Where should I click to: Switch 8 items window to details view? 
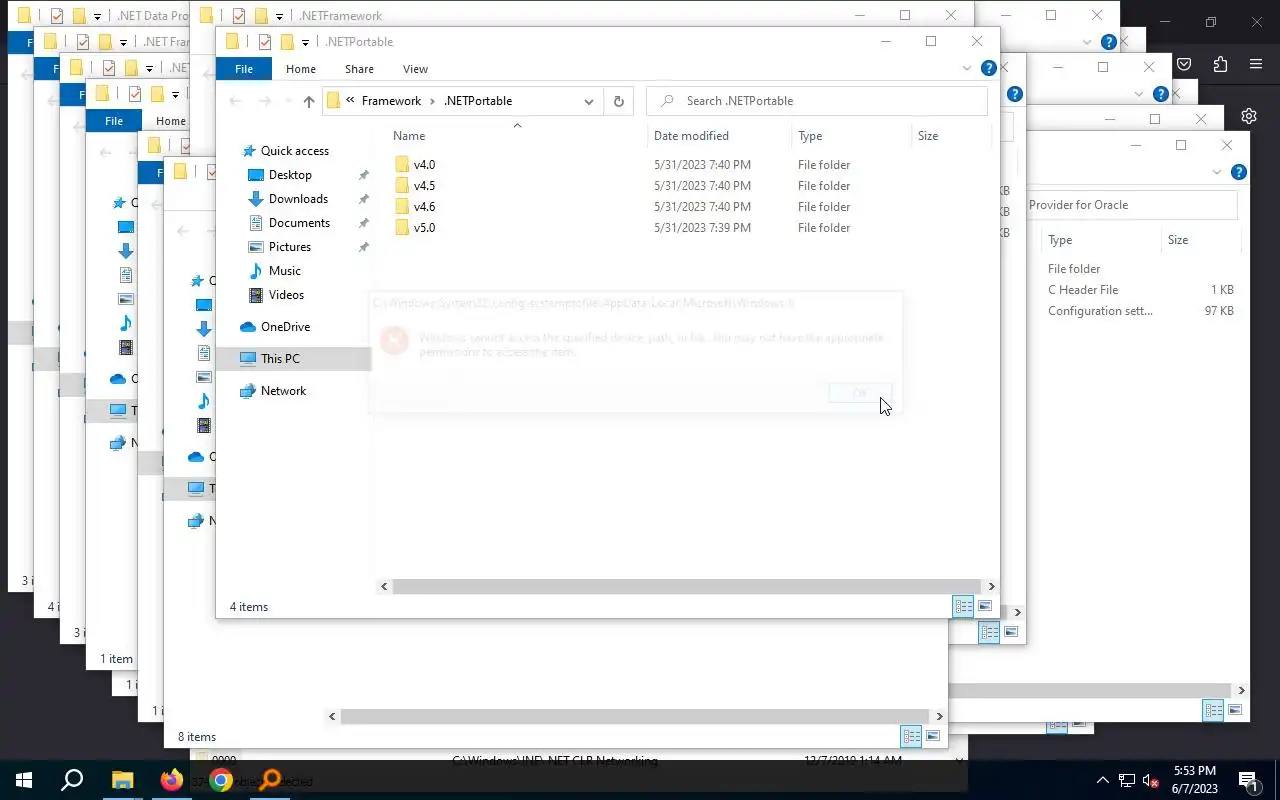(x=911, y=737)
